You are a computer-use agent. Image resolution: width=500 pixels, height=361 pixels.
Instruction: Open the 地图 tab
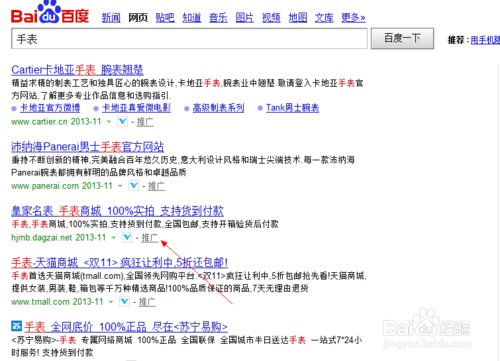click(x=298, y=17)
